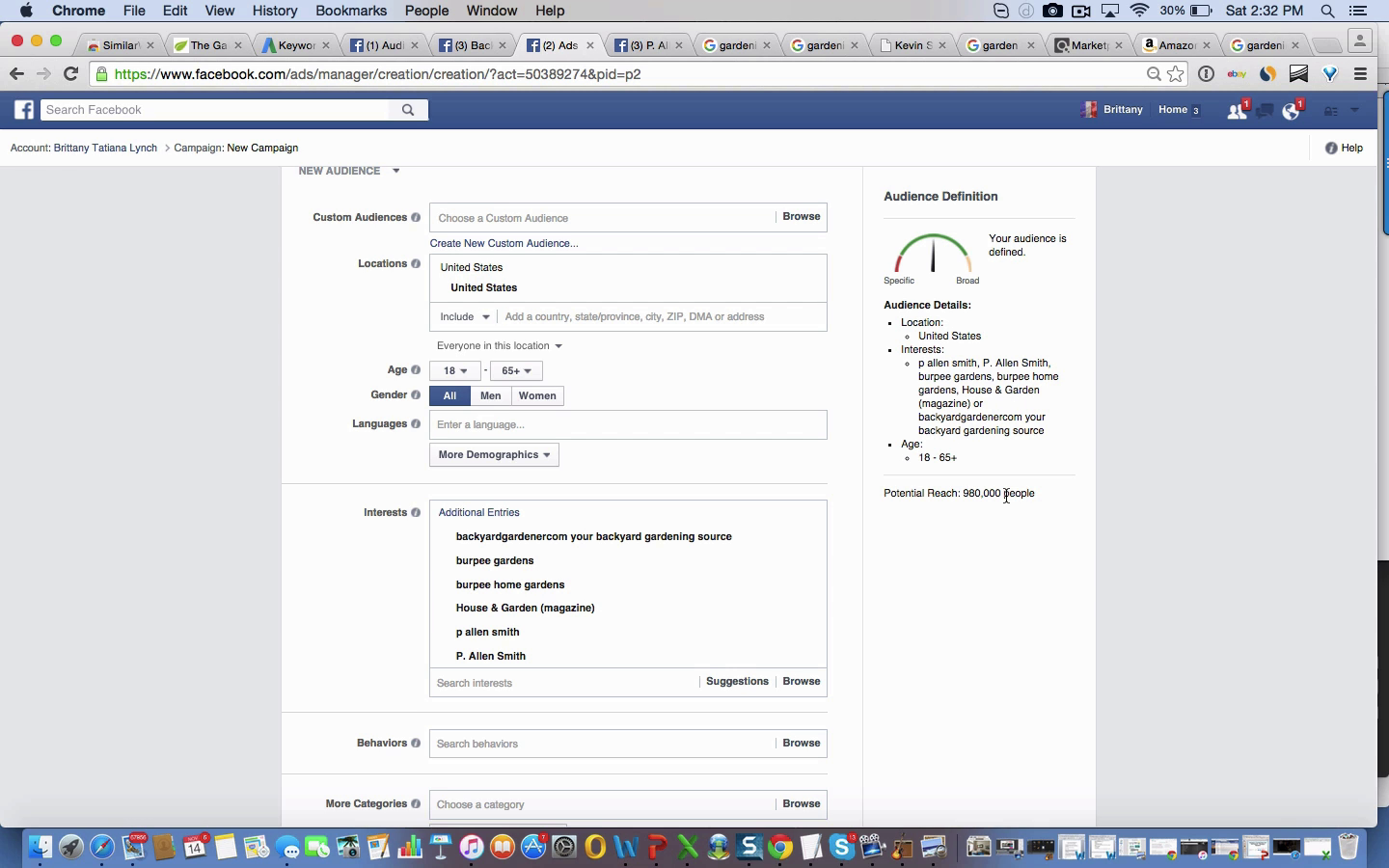Select 'House & Garden (magazine)' interest entry
The width and height of the screenshot is (1389, 868).
pos(525,609)
